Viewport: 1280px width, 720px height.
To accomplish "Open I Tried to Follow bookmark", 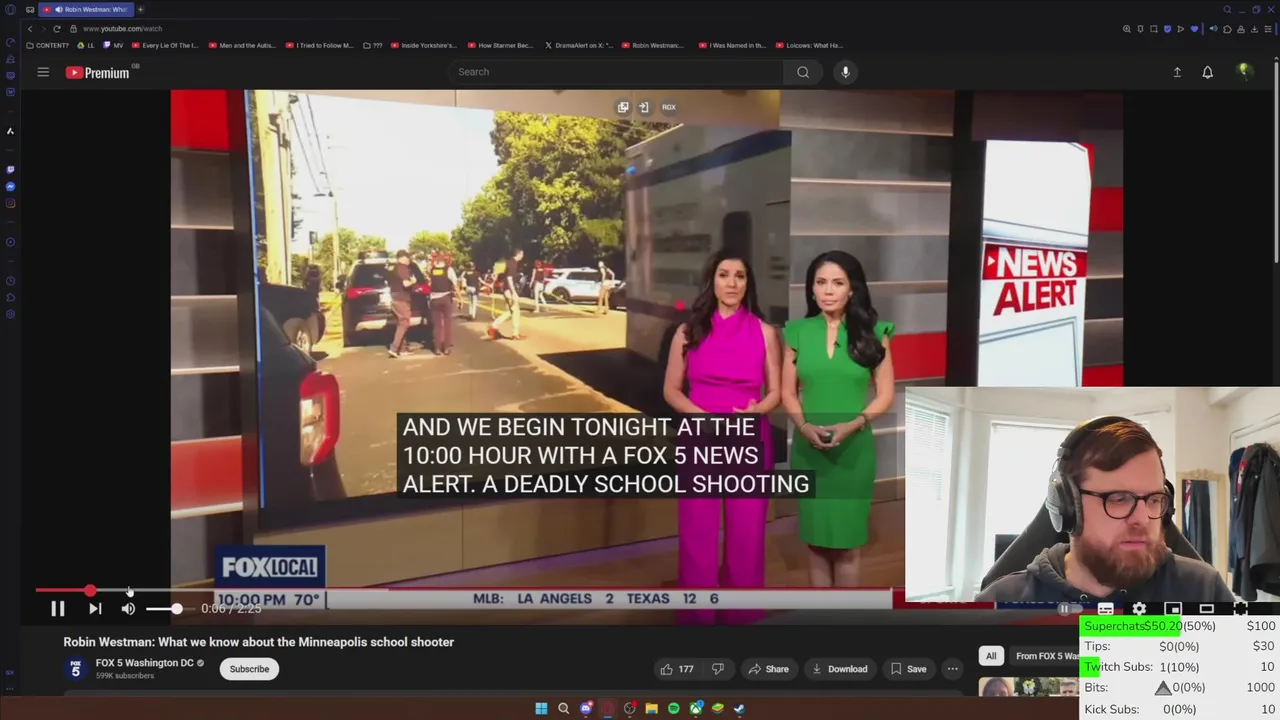I will tap(320, 45).
